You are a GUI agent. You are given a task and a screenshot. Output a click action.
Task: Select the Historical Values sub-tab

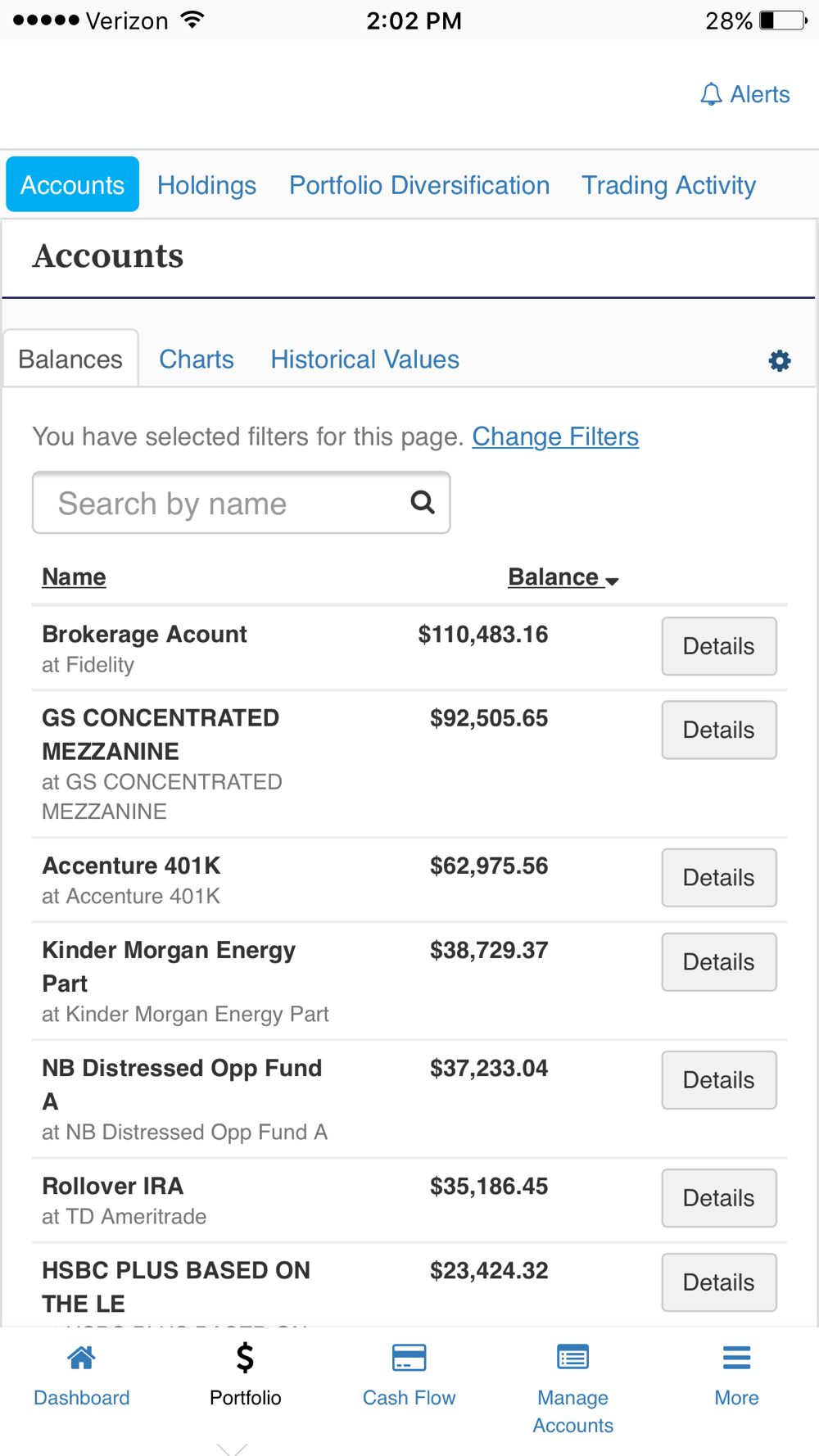pos(364,359)
